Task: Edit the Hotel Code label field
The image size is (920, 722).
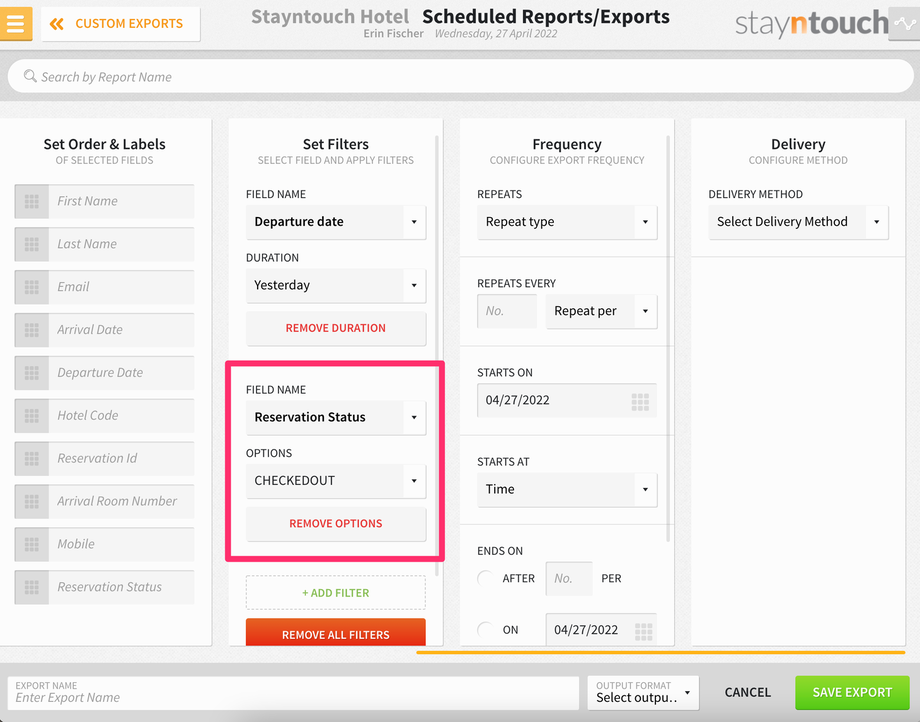Action: point(121,415)
